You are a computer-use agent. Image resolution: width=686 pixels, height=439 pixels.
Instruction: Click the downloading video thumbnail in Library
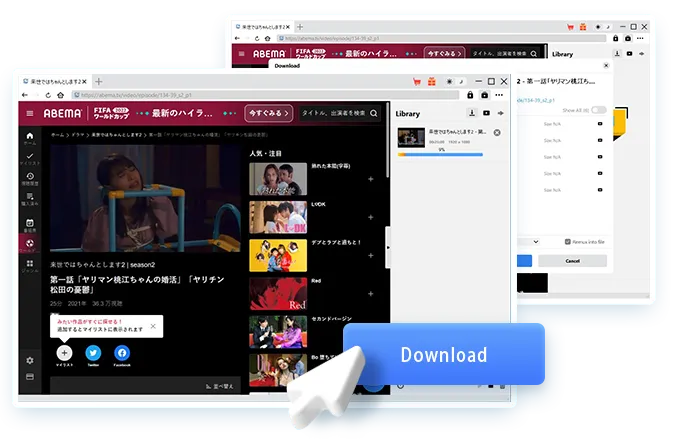coord(411,137)
